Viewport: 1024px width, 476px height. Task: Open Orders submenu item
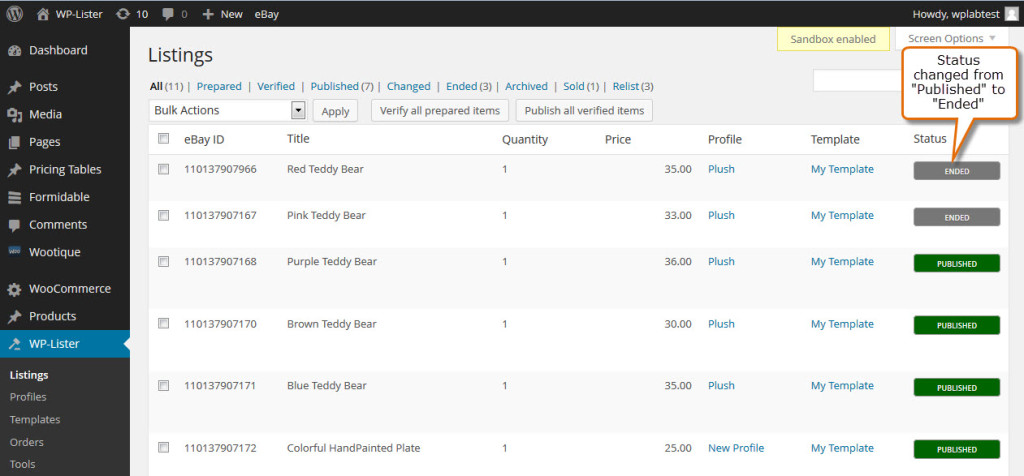click(x=27, y=442)
